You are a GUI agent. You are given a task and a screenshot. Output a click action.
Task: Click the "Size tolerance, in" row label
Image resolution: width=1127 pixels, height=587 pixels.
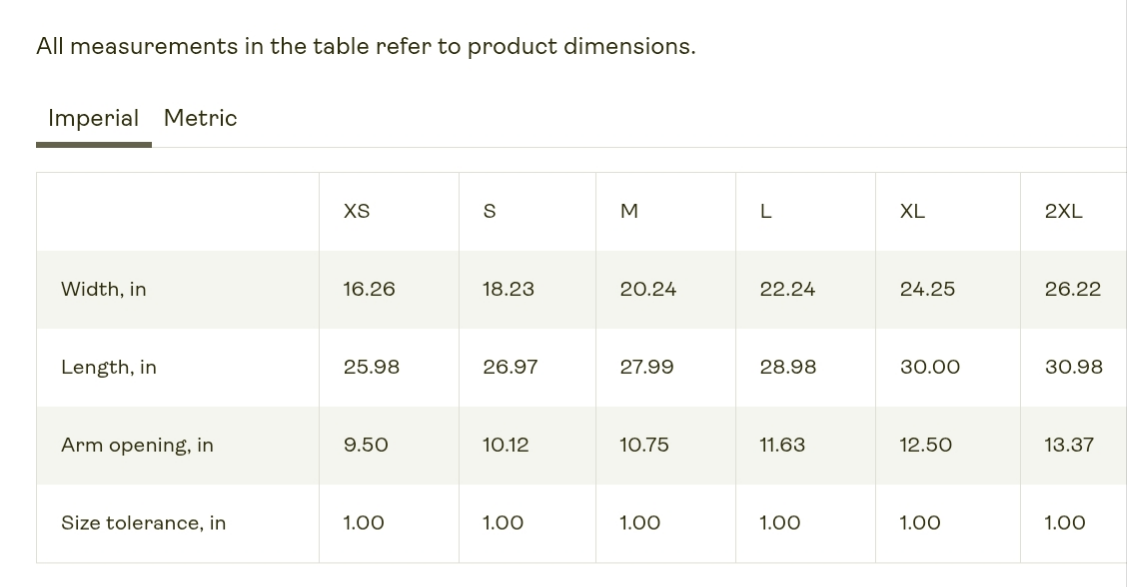point(143,523)
